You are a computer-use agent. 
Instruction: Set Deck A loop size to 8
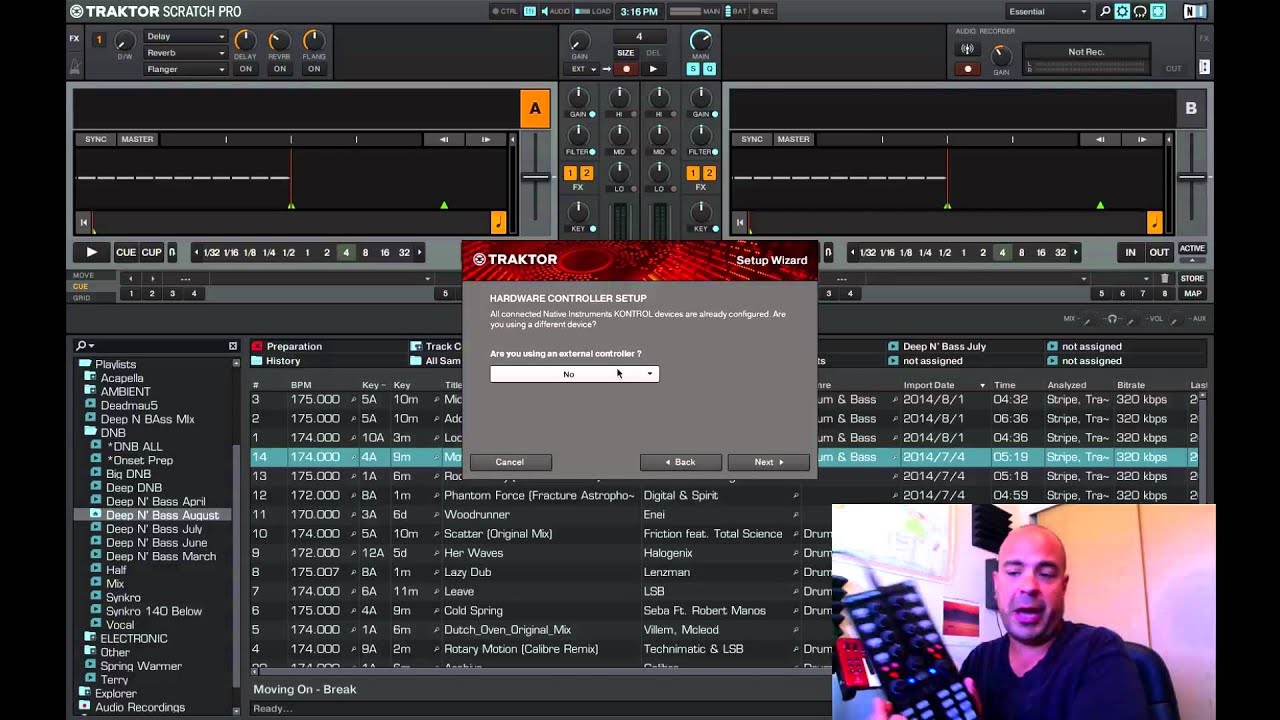[365, 253]
